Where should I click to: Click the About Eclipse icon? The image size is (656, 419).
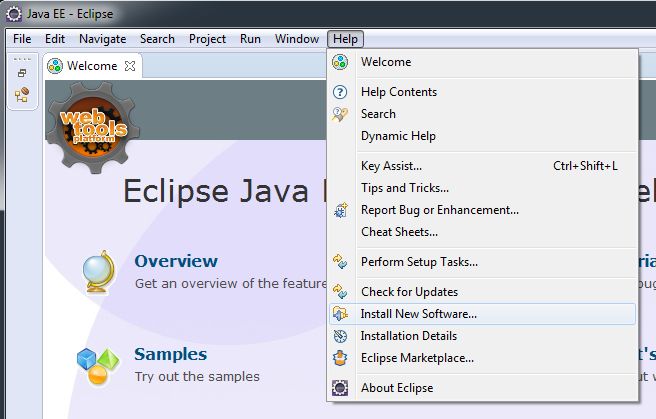coord(340,388)
